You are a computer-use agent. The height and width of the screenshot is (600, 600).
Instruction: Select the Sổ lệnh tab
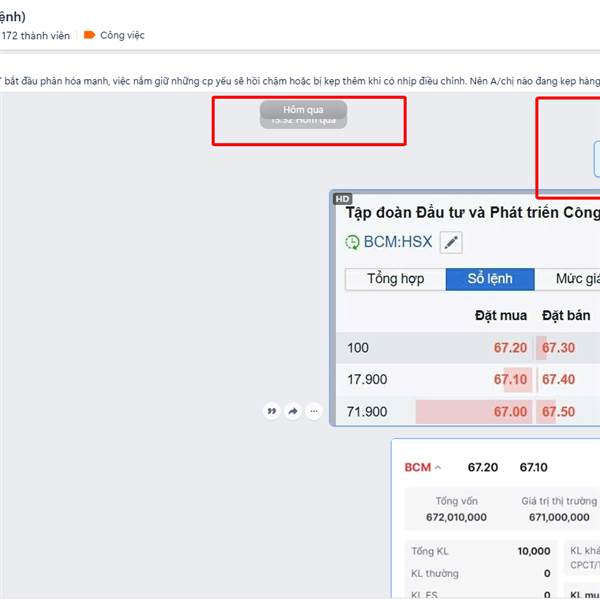pyautogui.click(x=490, y=279)
